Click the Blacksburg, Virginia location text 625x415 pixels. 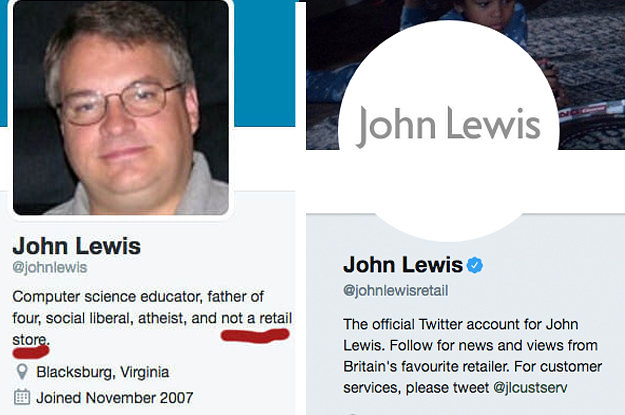[102, 372]
